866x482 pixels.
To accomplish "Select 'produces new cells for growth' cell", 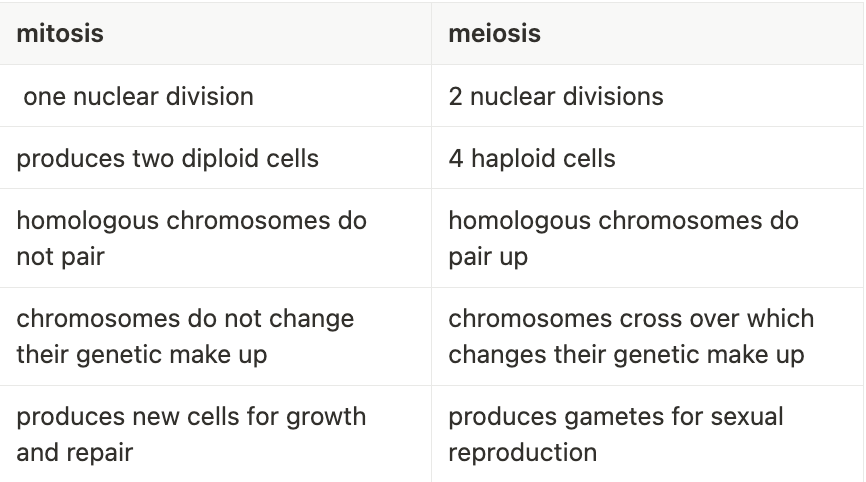I will tap(215, 434).
